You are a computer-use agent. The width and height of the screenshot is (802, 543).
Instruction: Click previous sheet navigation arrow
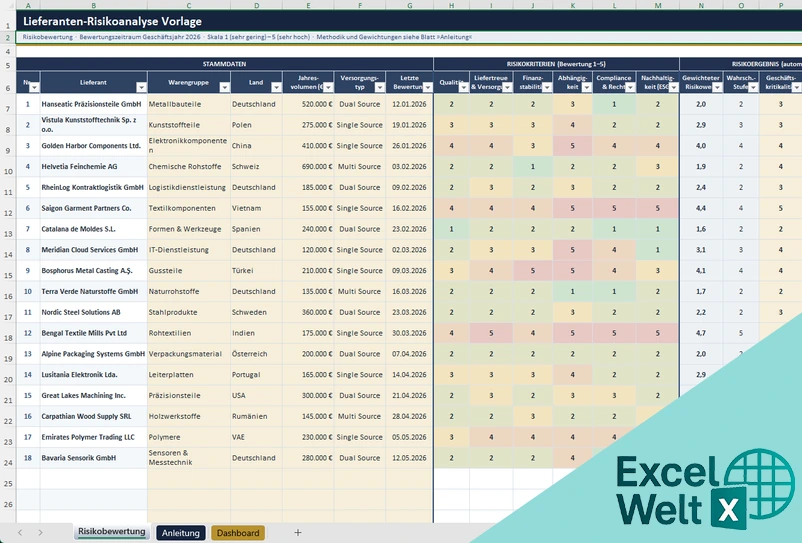(20, 533)
